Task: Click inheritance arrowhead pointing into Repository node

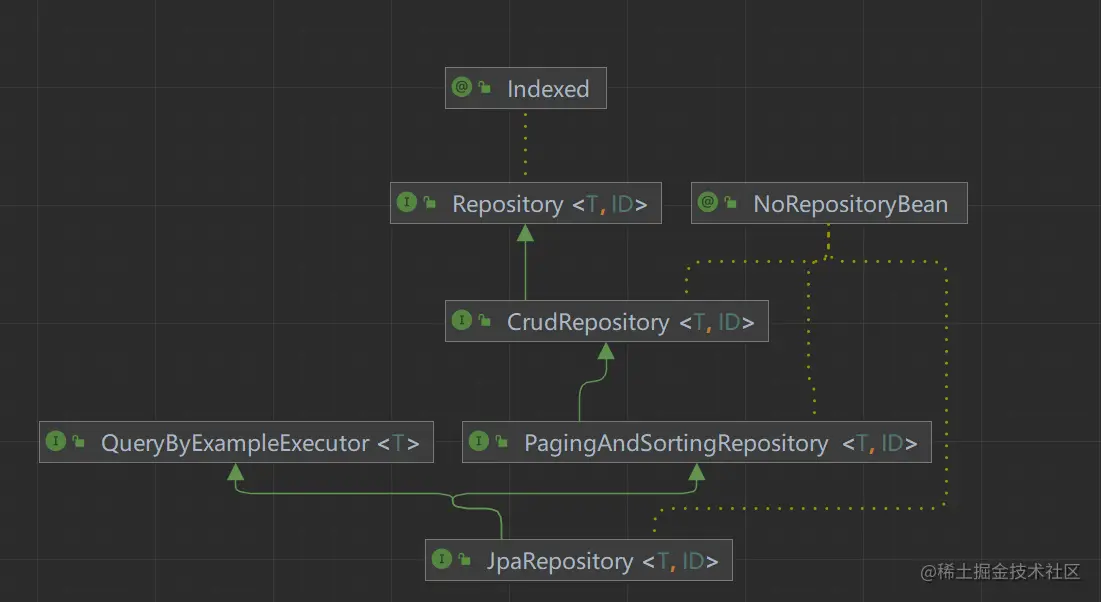Action: coord(525,233)
